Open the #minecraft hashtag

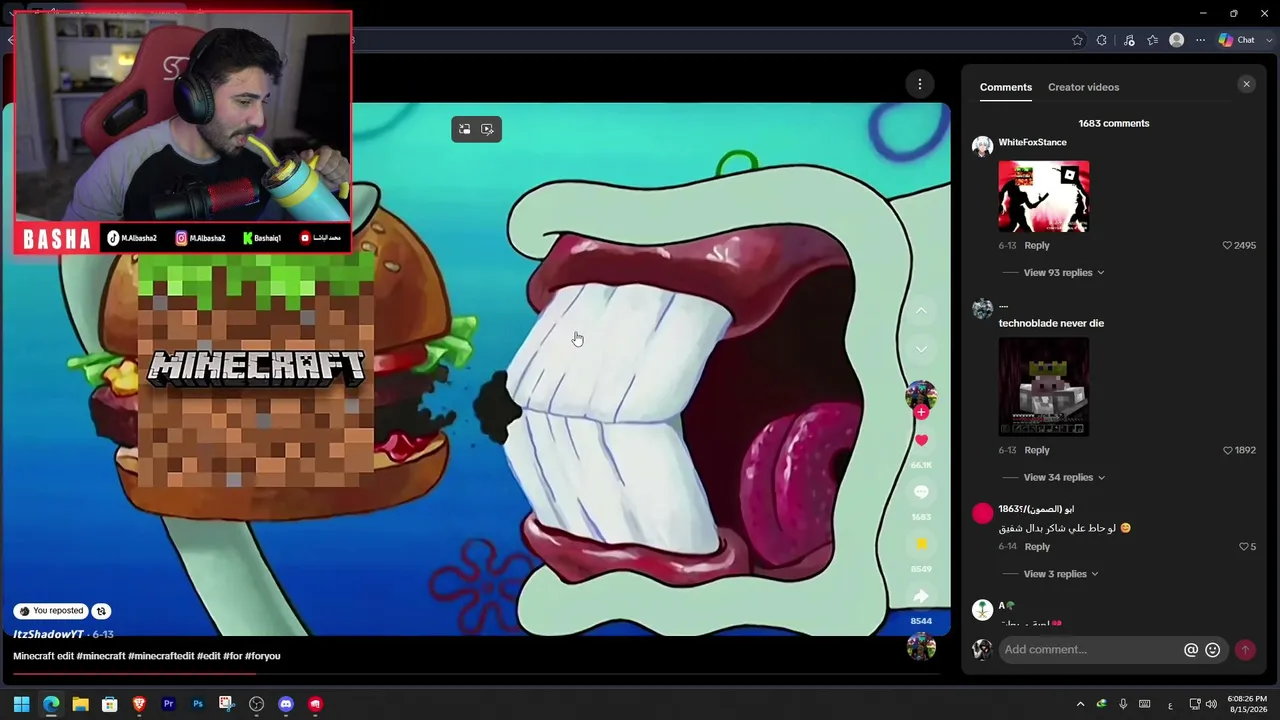point(101,656)
